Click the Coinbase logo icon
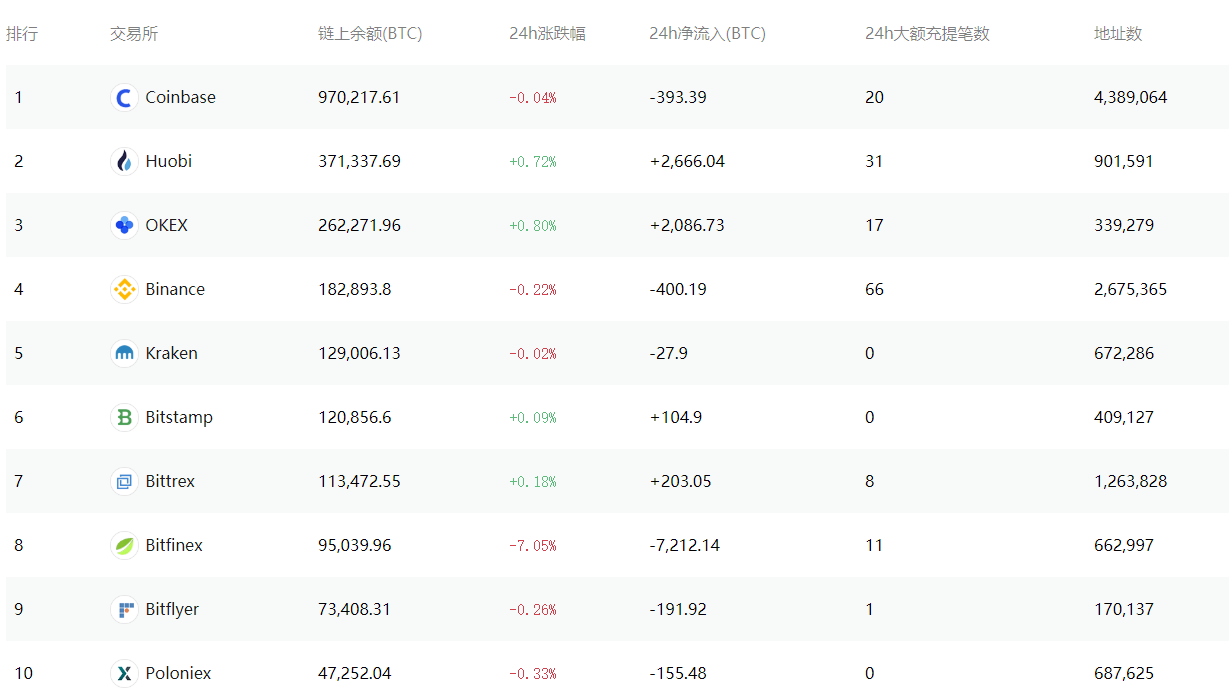The image size is (1229, 695). coord(124,98)
